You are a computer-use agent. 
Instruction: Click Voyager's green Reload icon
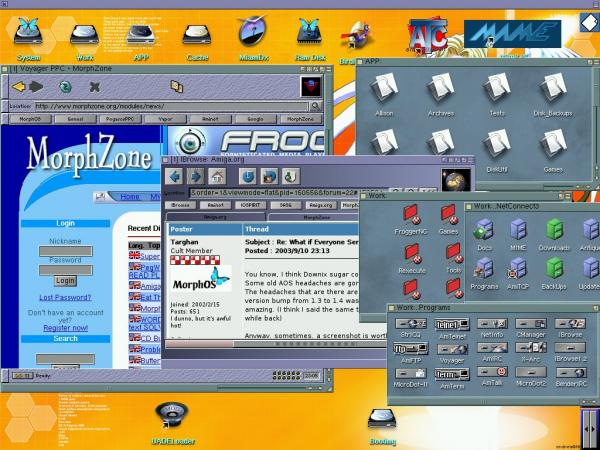tap(65, 87)
